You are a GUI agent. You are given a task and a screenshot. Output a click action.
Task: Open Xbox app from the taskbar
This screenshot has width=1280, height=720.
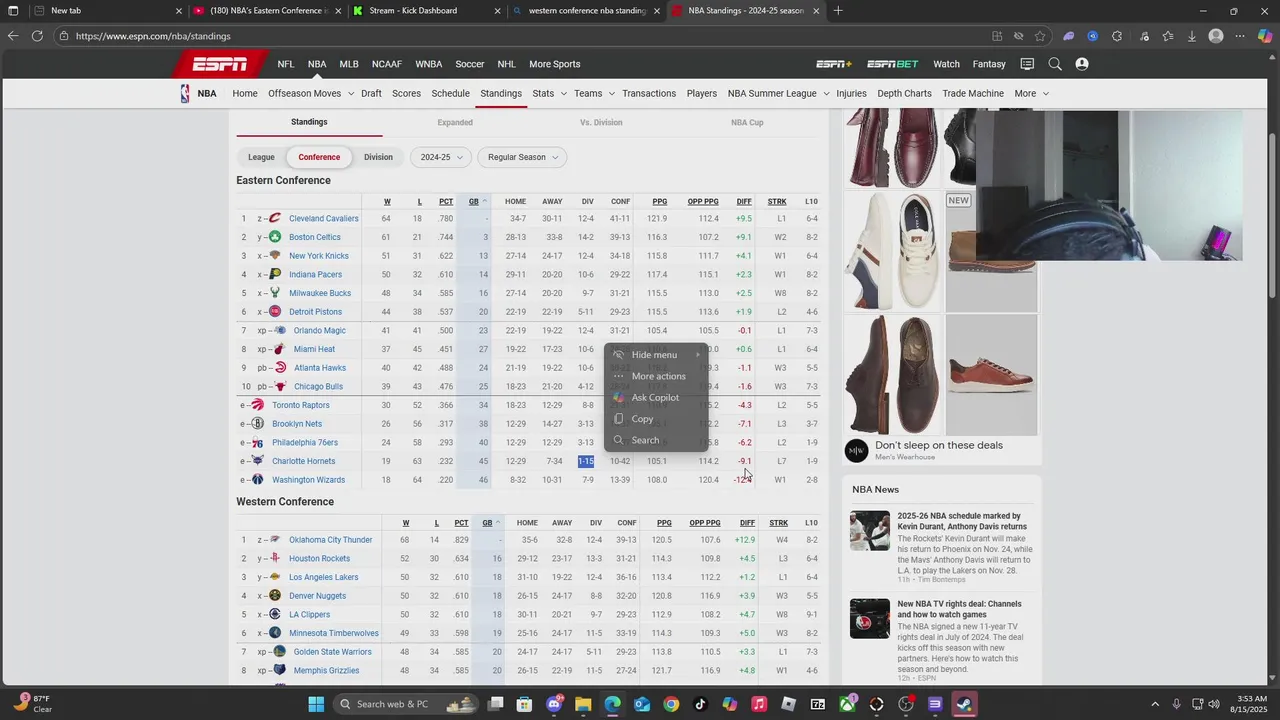click(x=847, y=704)
